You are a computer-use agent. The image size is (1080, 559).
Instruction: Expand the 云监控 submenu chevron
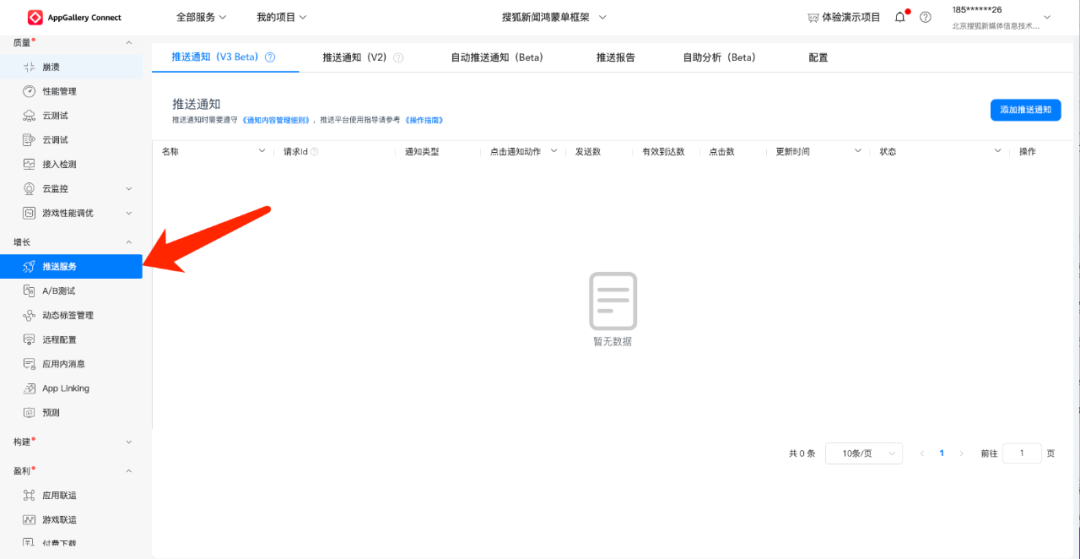tap(129, 189)
